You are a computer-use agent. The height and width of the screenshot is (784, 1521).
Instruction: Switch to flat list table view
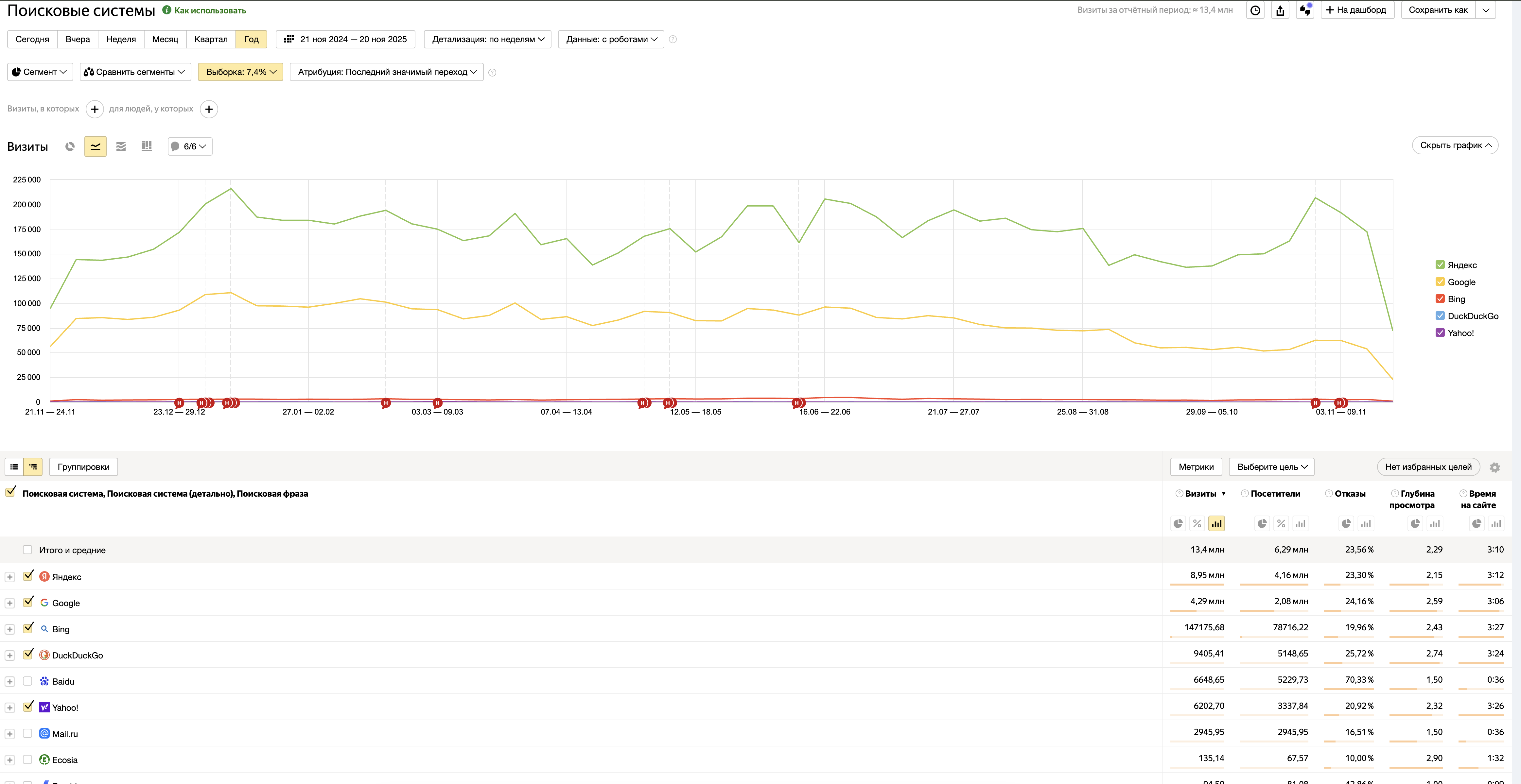[x=14, y=467]
